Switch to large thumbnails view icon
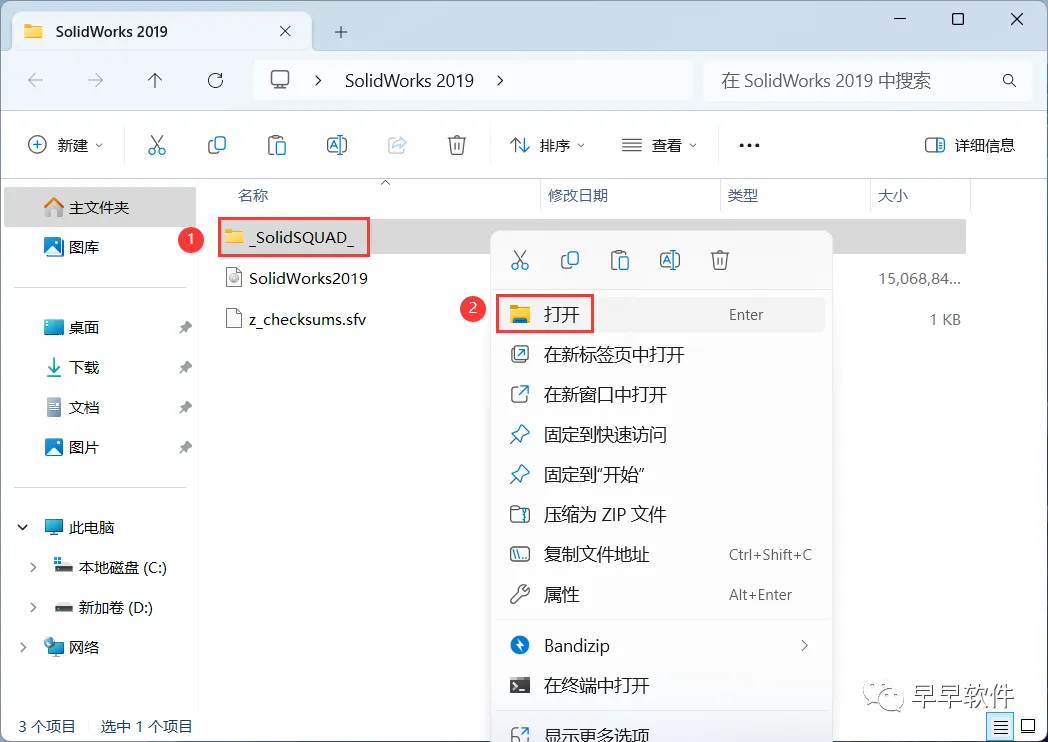 [x=1029, y=727]
